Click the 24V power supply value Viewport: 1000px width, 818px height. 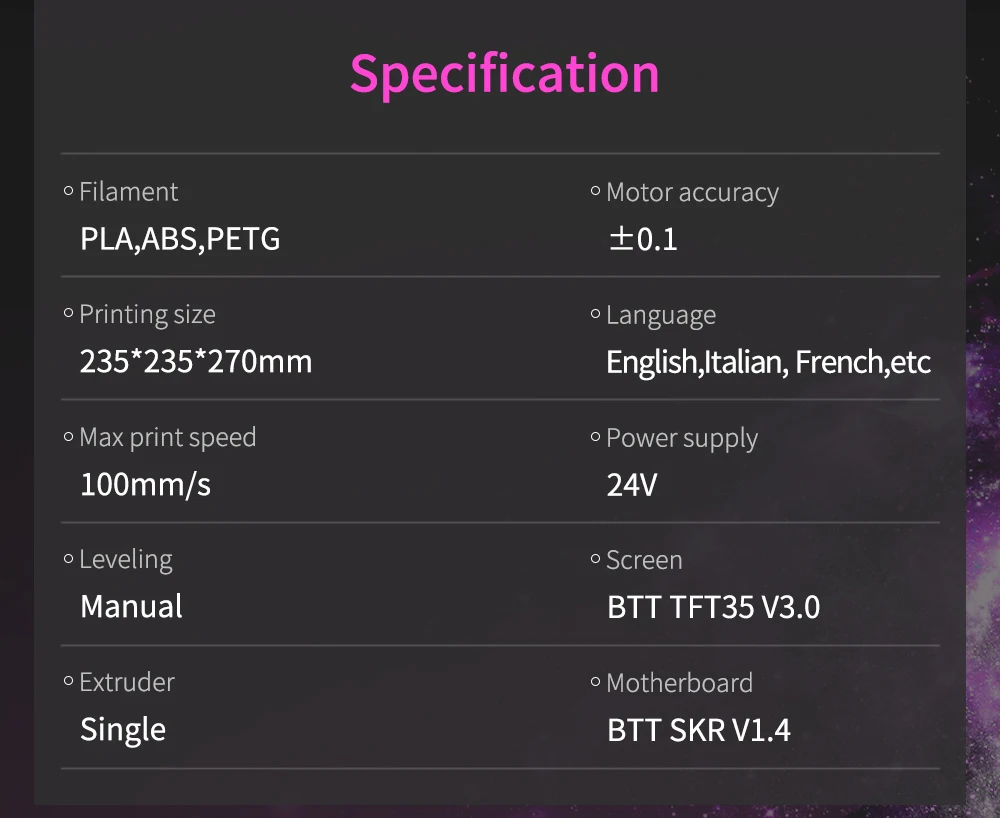click(x=632, y=485)
